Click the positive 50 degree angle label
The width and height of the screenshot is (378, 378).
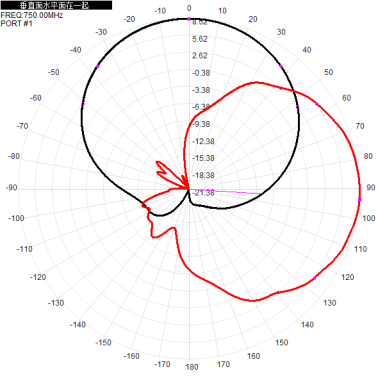point(329,72)
